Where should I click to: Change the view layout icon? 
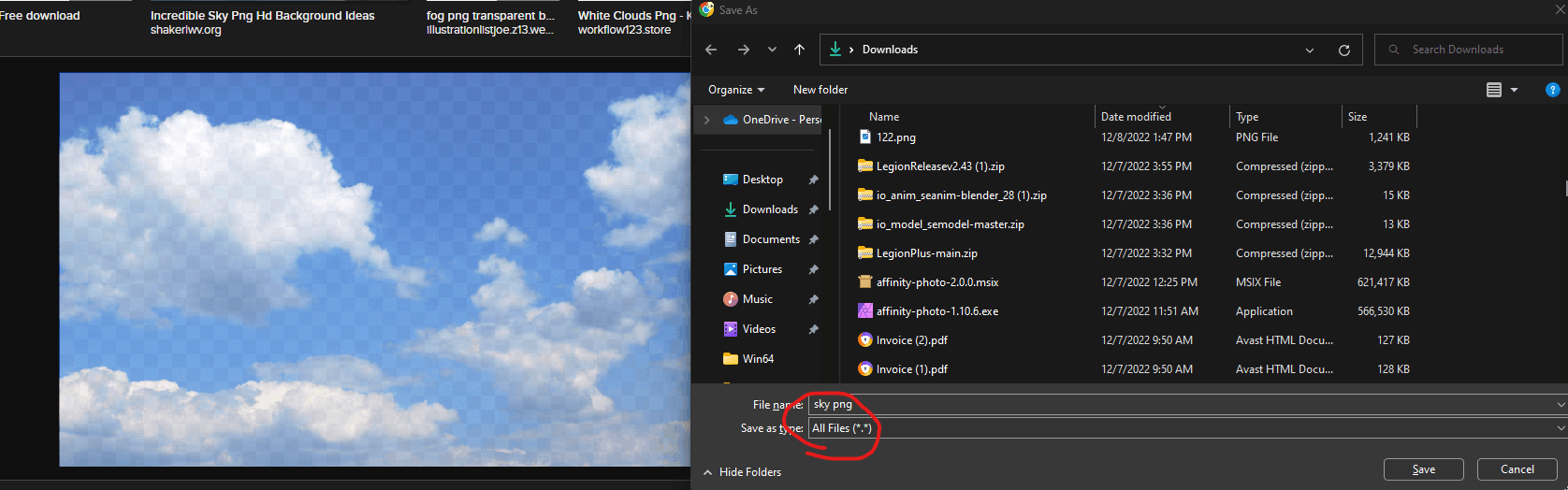pyautogui.click(x=1494, y=90)
